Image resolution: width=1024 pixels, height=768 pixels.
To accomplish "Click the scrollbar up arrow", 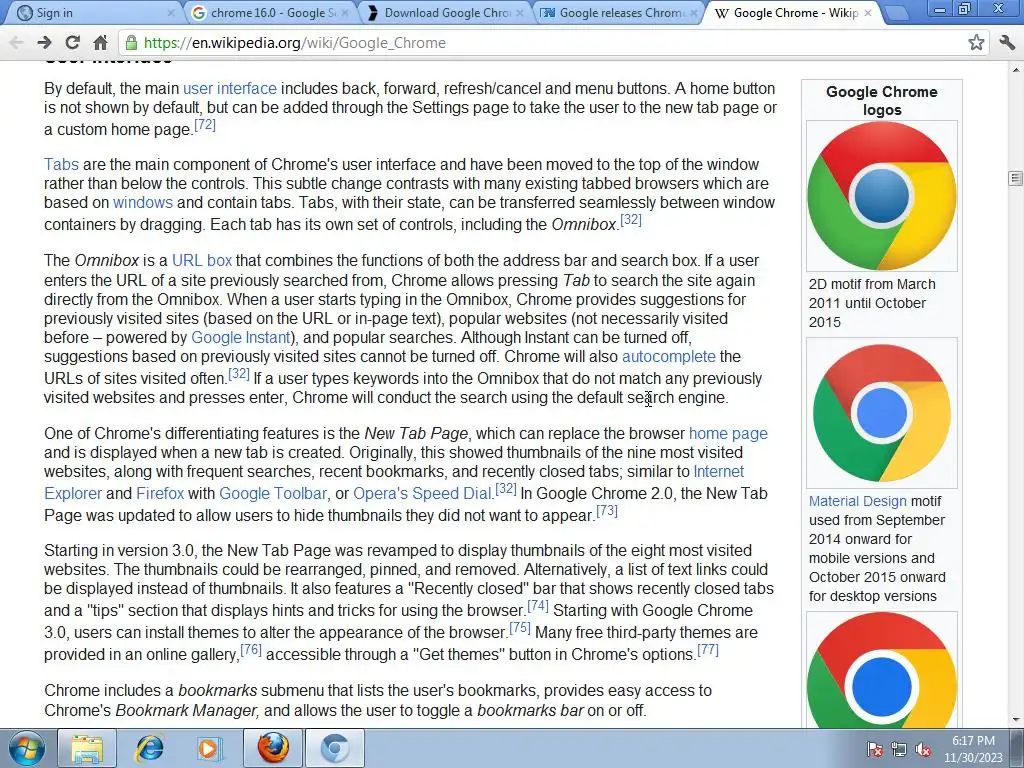I will 1015,69.
